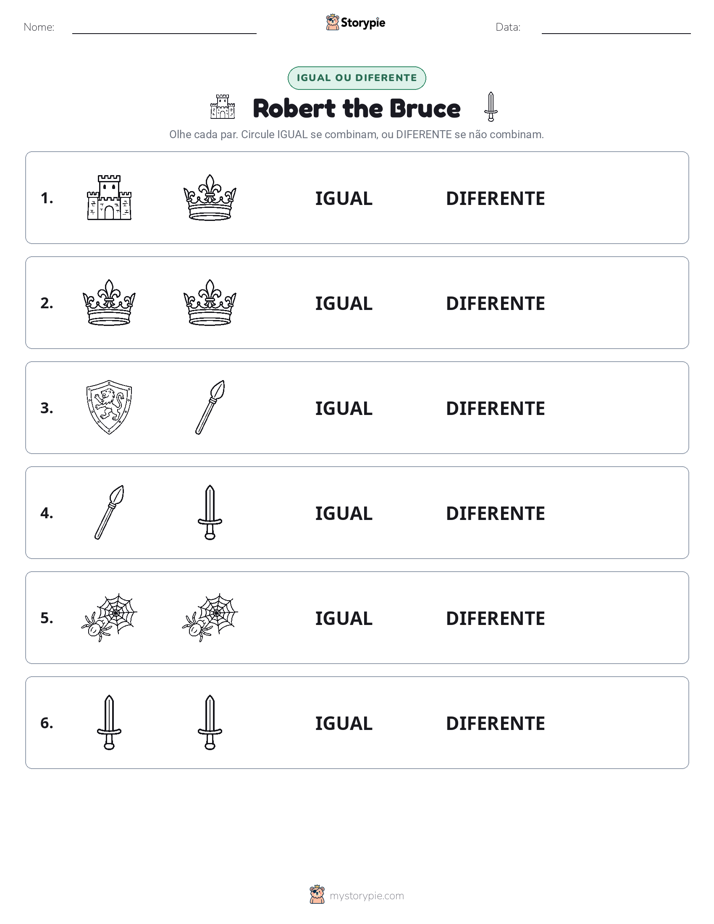Viewport: 714px width, 924px height.
Task: Click the right sword icon in row 6
Action: [210, 722]
